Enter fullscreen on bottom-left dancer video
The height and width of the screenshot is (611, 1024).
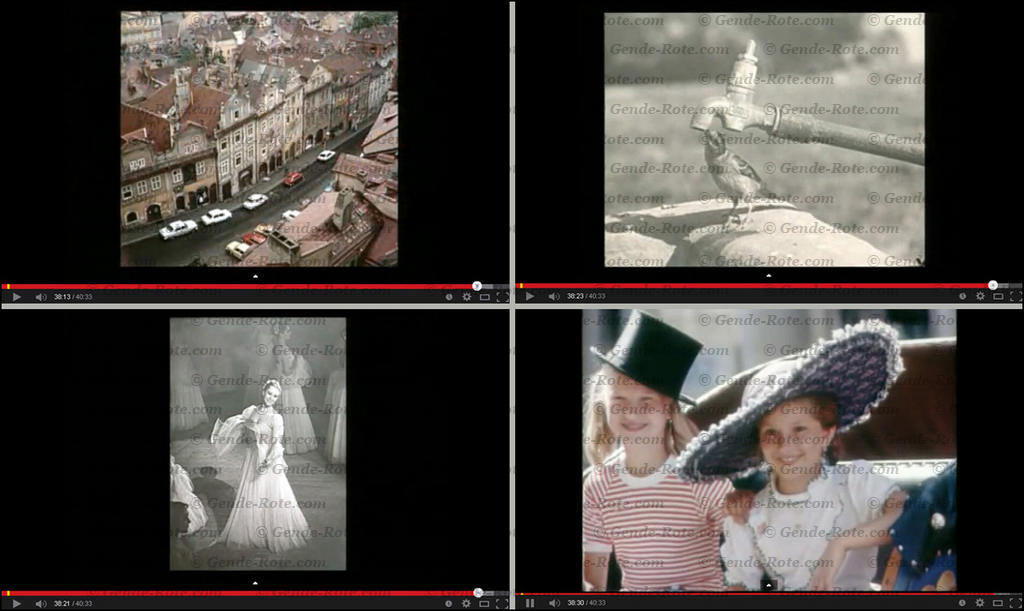[x=501, y=603]
